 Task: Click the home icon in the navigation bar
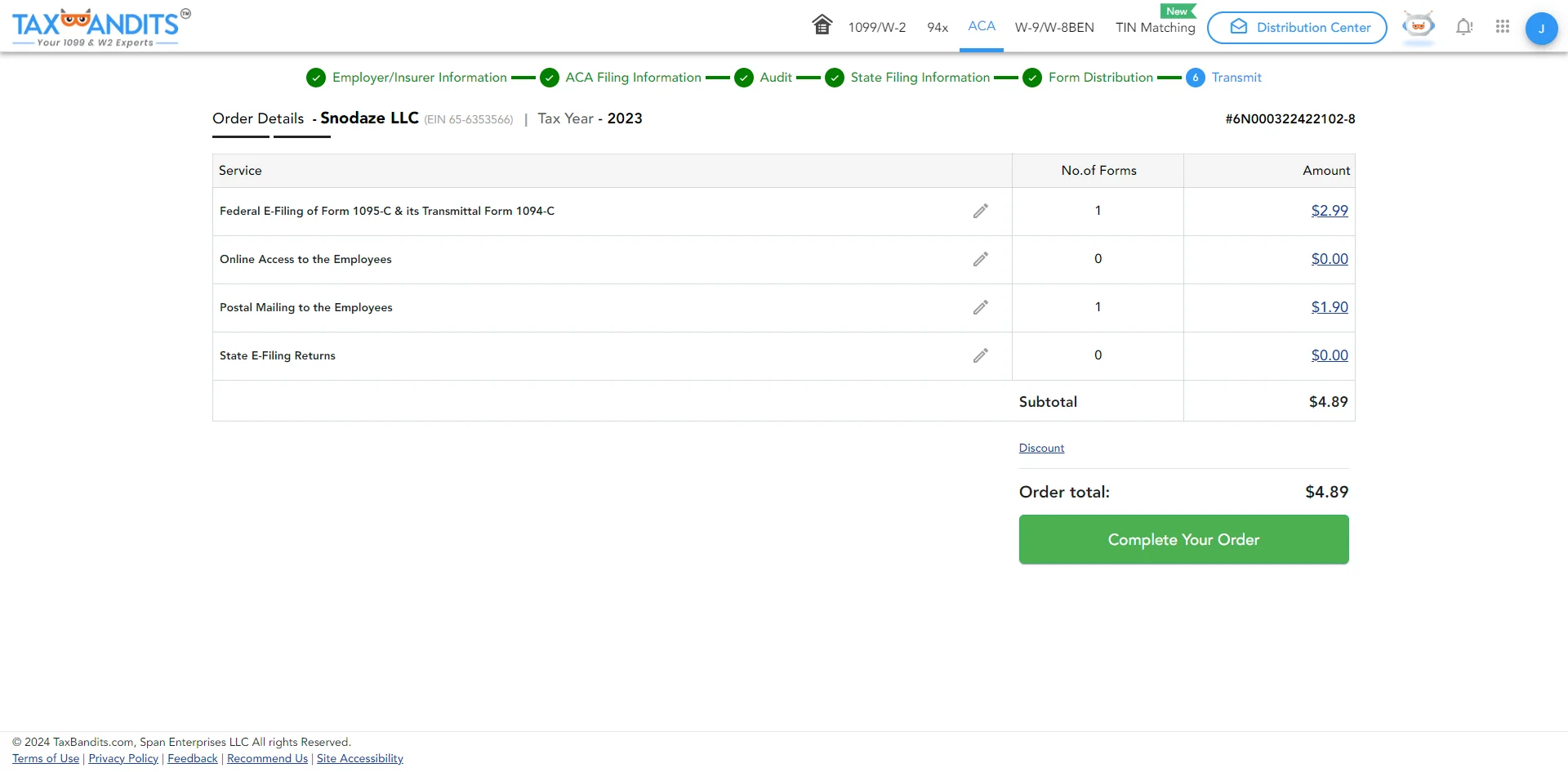coord(822,25)
